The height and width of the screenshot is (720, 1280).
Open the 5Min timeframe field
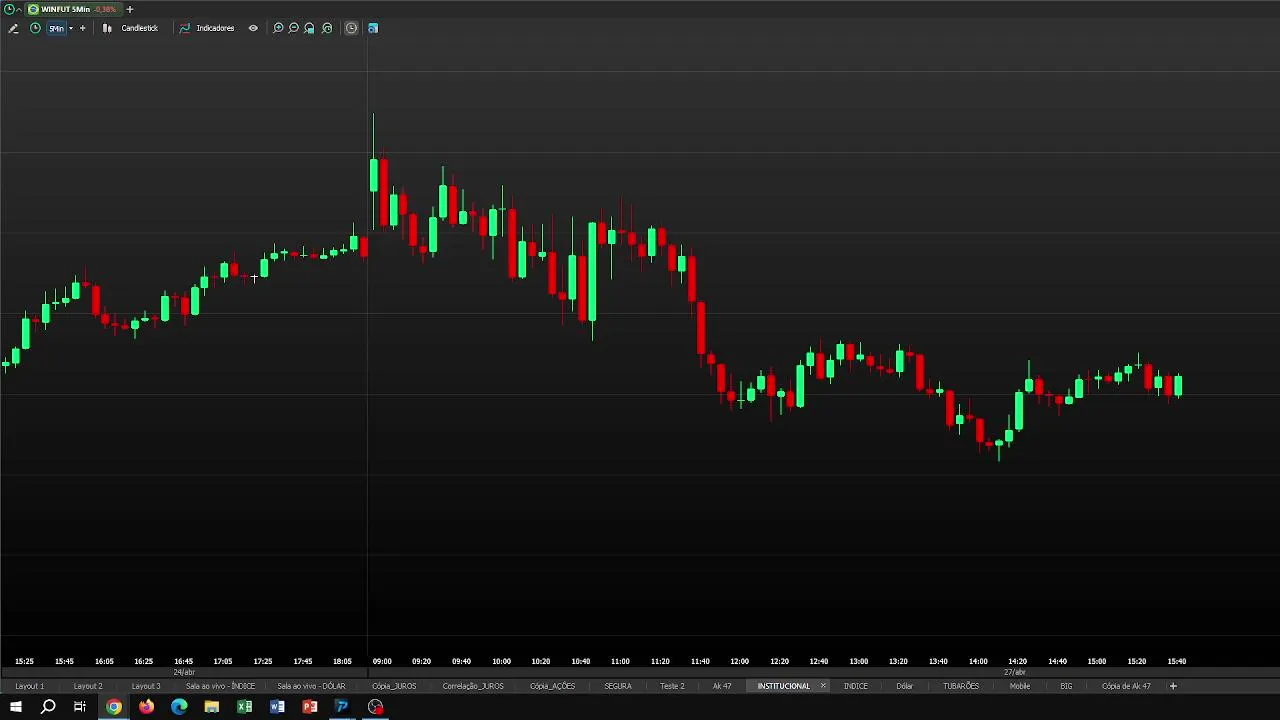coord(56,28)
